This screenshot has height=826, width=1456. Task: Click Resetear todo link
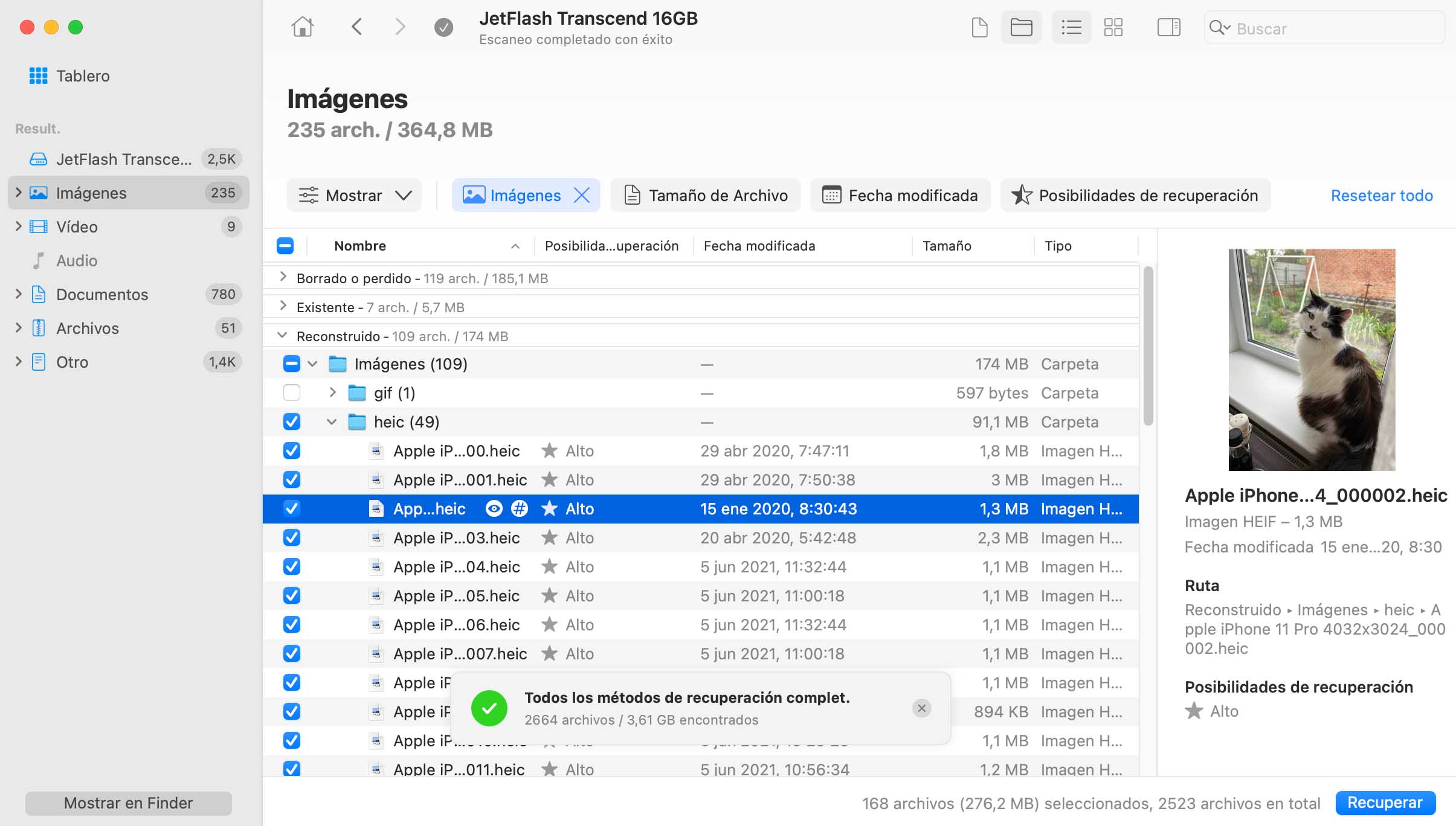[x=1382, y=196]
